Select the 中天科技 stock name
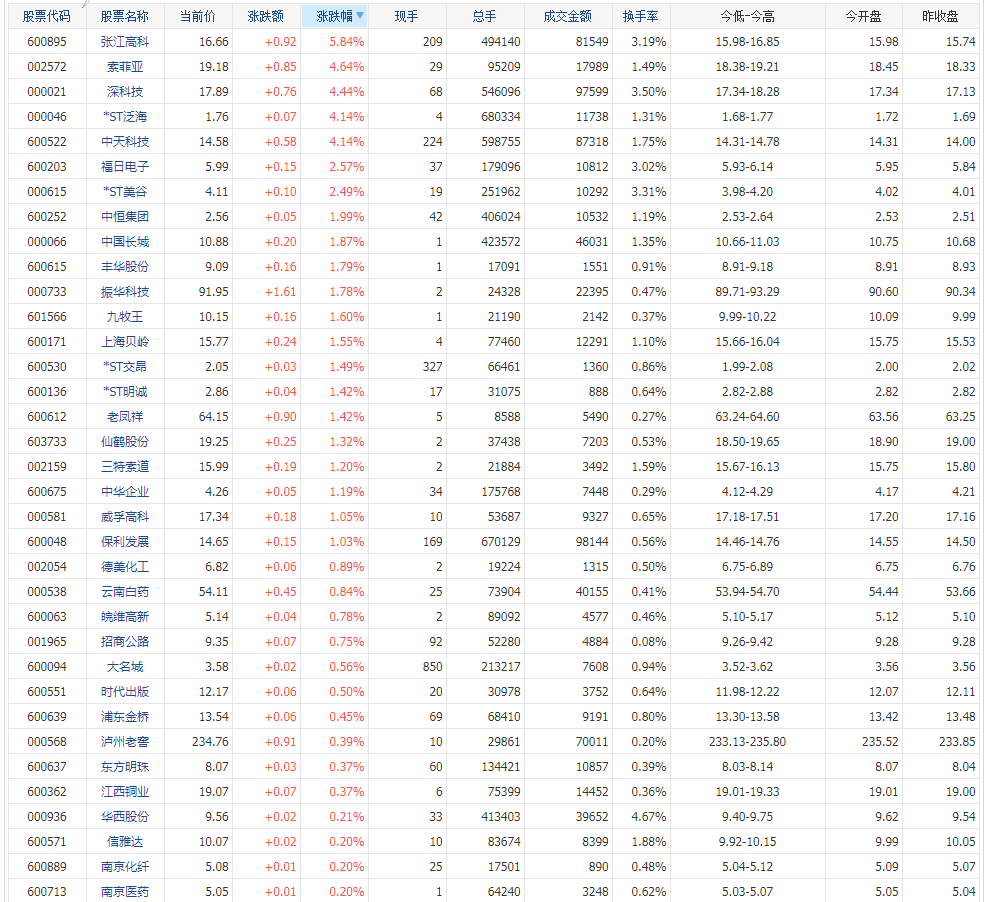Image resolution: width=984 pixels, height=902 pixels. tap(125, 142)
